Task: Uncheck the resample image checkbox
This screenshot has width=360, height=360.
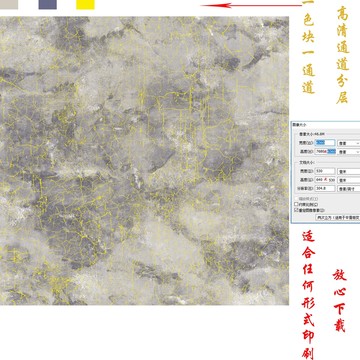Action: (x=296, y=210)
